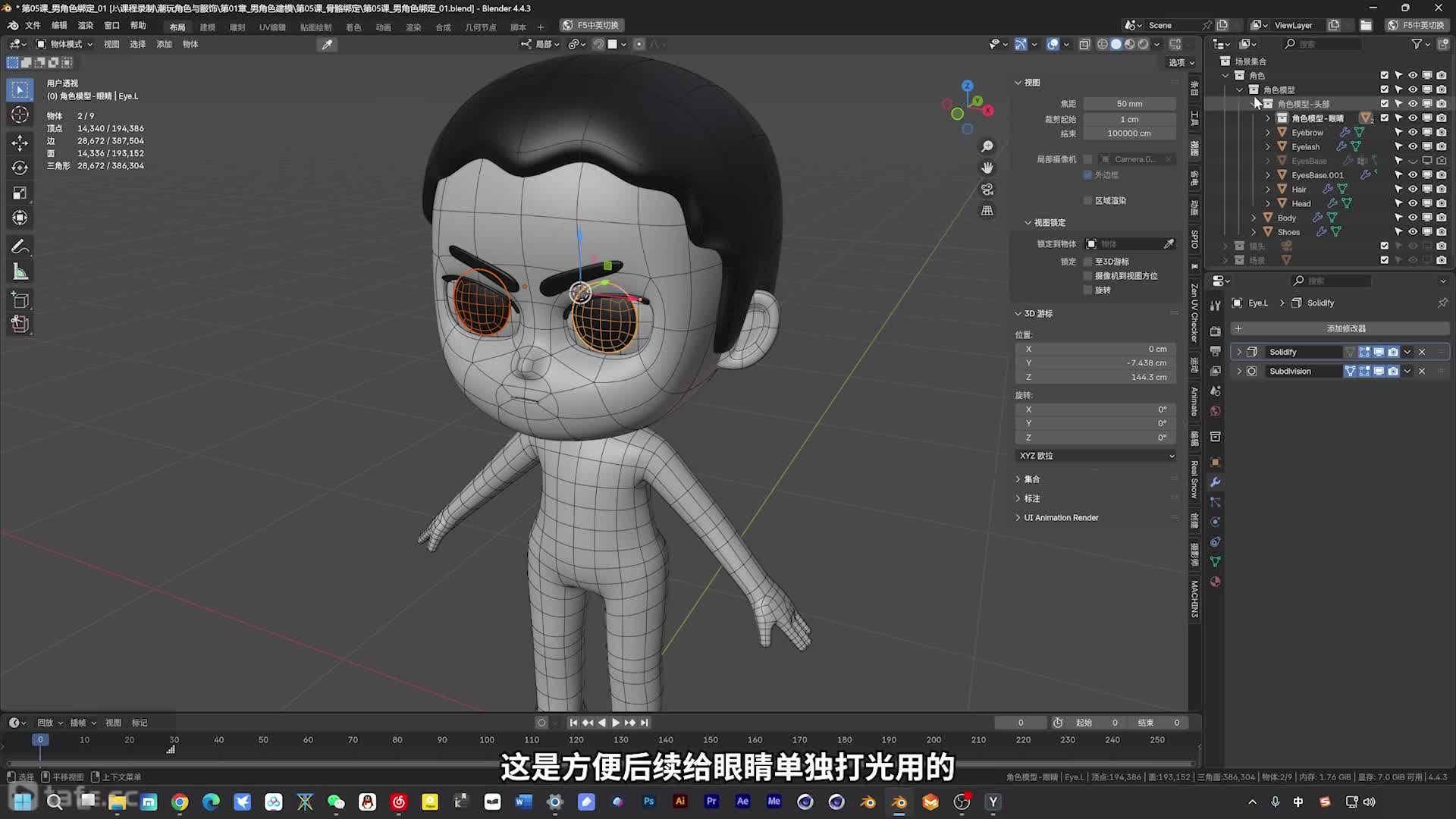Viewport: 1456px width, 819px height.
Task: Expand the Shoes outliner item
Action: click(x=1253, y=232)
